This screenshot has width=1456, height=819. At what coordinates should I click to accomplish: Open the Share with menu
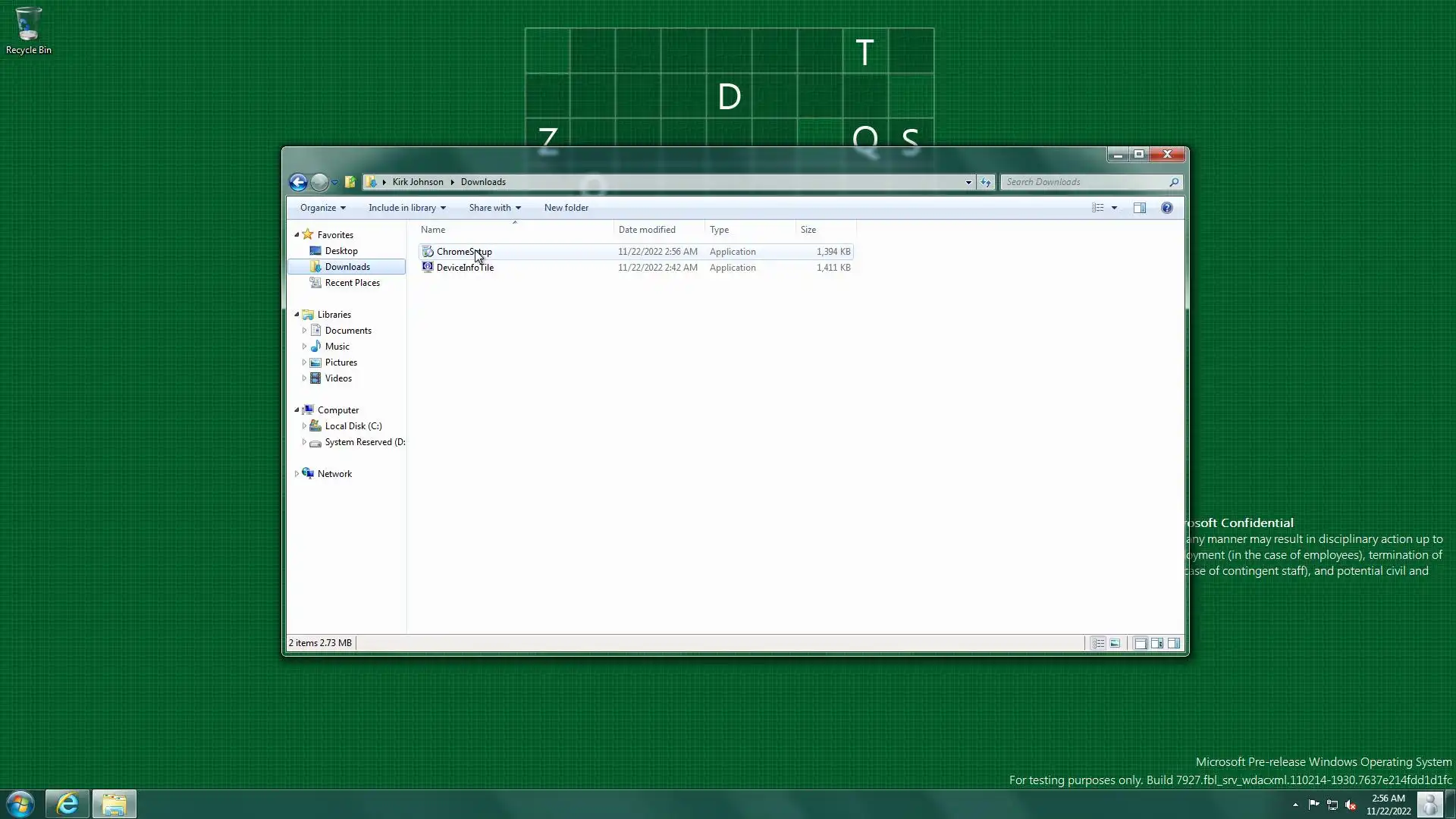click(x=494, y=208)
